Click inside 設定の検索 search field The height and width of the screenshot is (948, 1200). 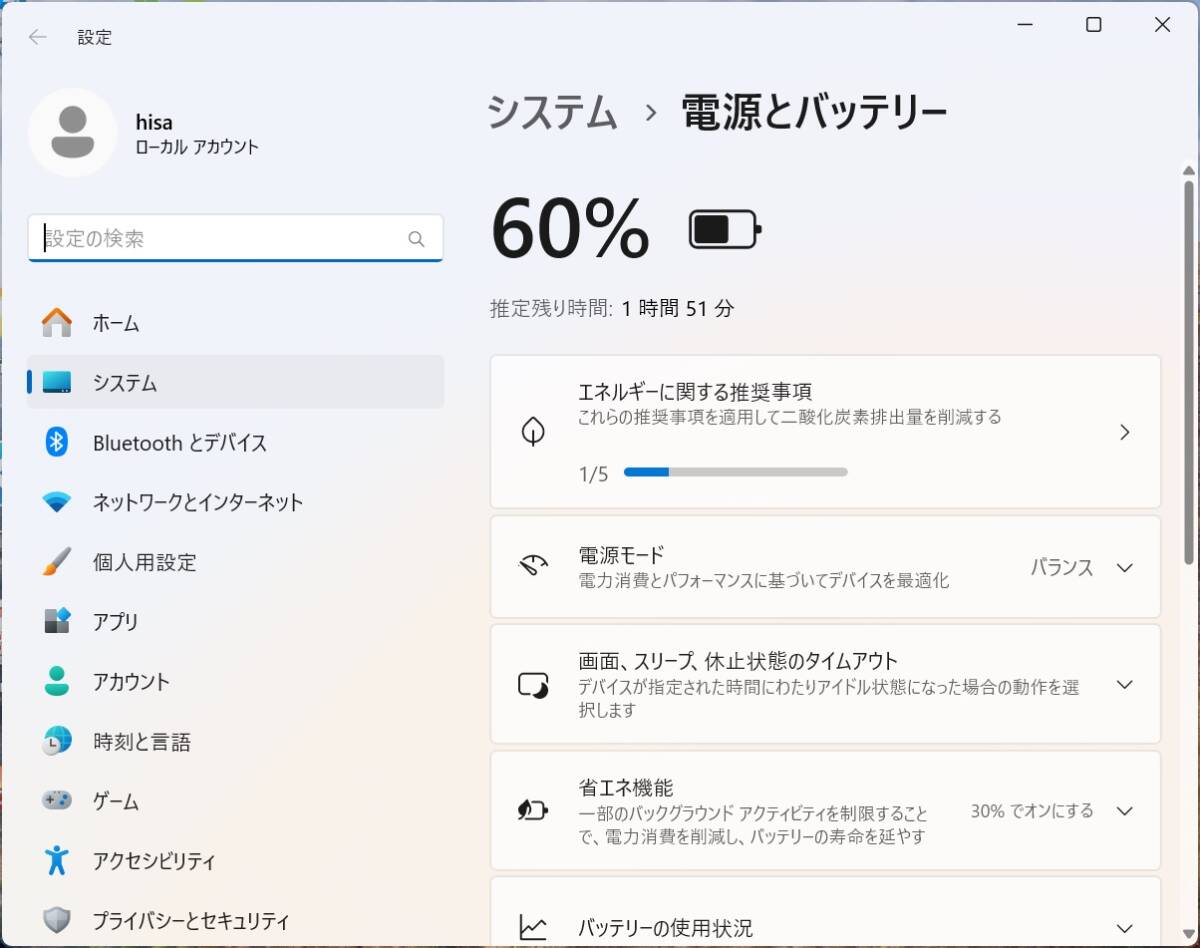click(220, 239)
